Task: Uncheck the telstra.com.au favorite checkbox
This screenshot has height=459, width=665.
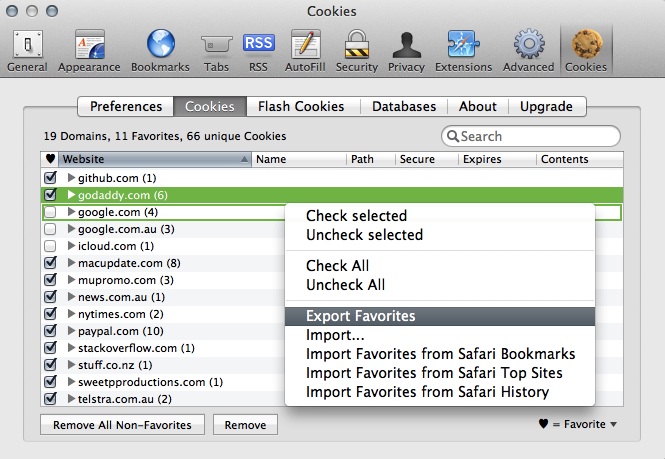Action: (x=50, y=399)
